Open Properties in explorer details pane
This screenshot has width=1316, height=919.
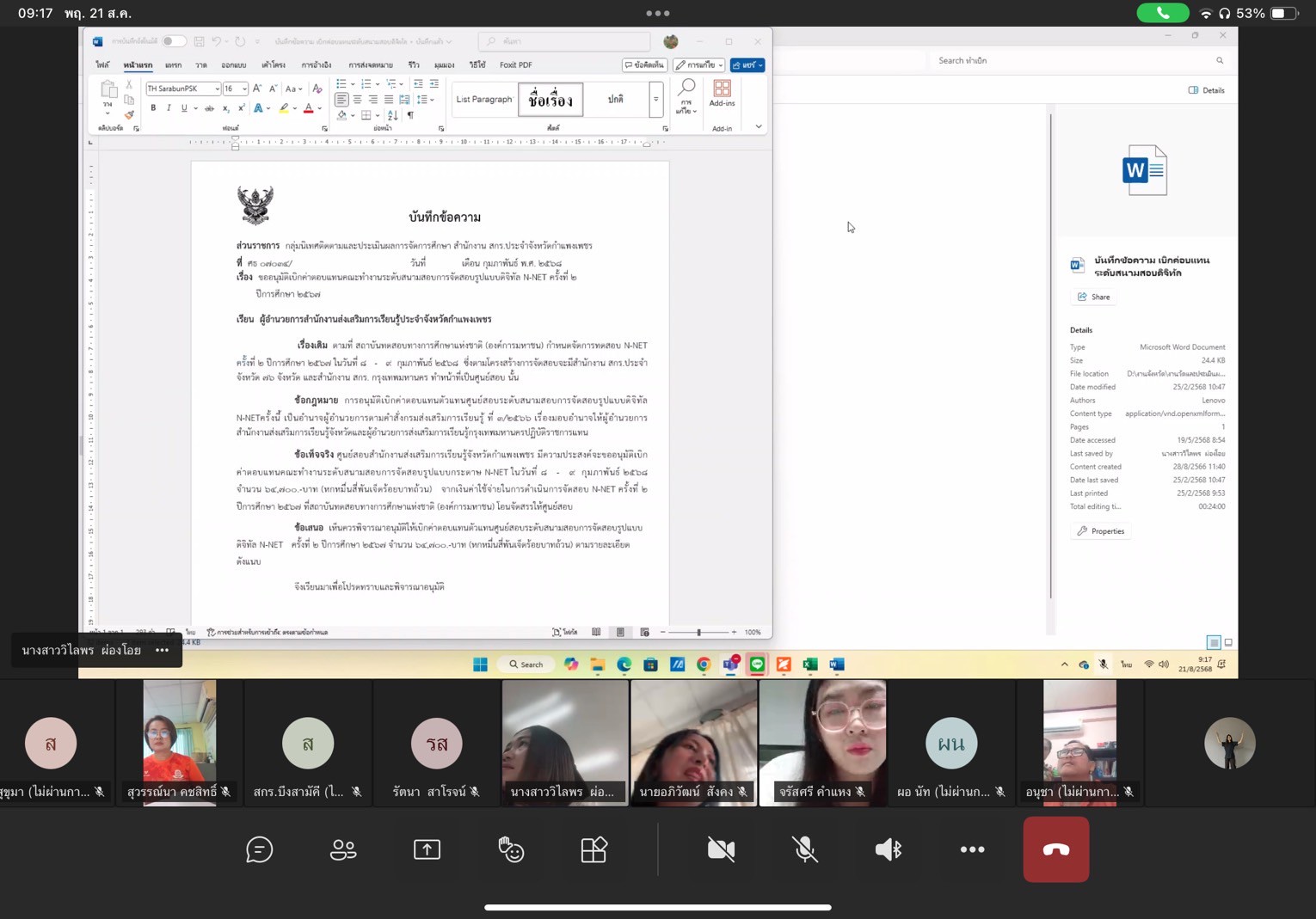coord(1101,531)
